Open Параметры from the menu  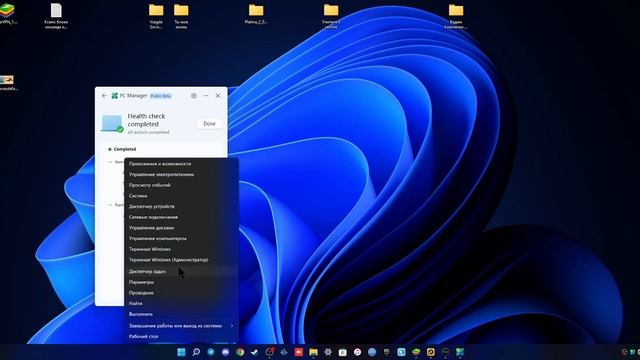pyautogui.click(x=181, y=282)
